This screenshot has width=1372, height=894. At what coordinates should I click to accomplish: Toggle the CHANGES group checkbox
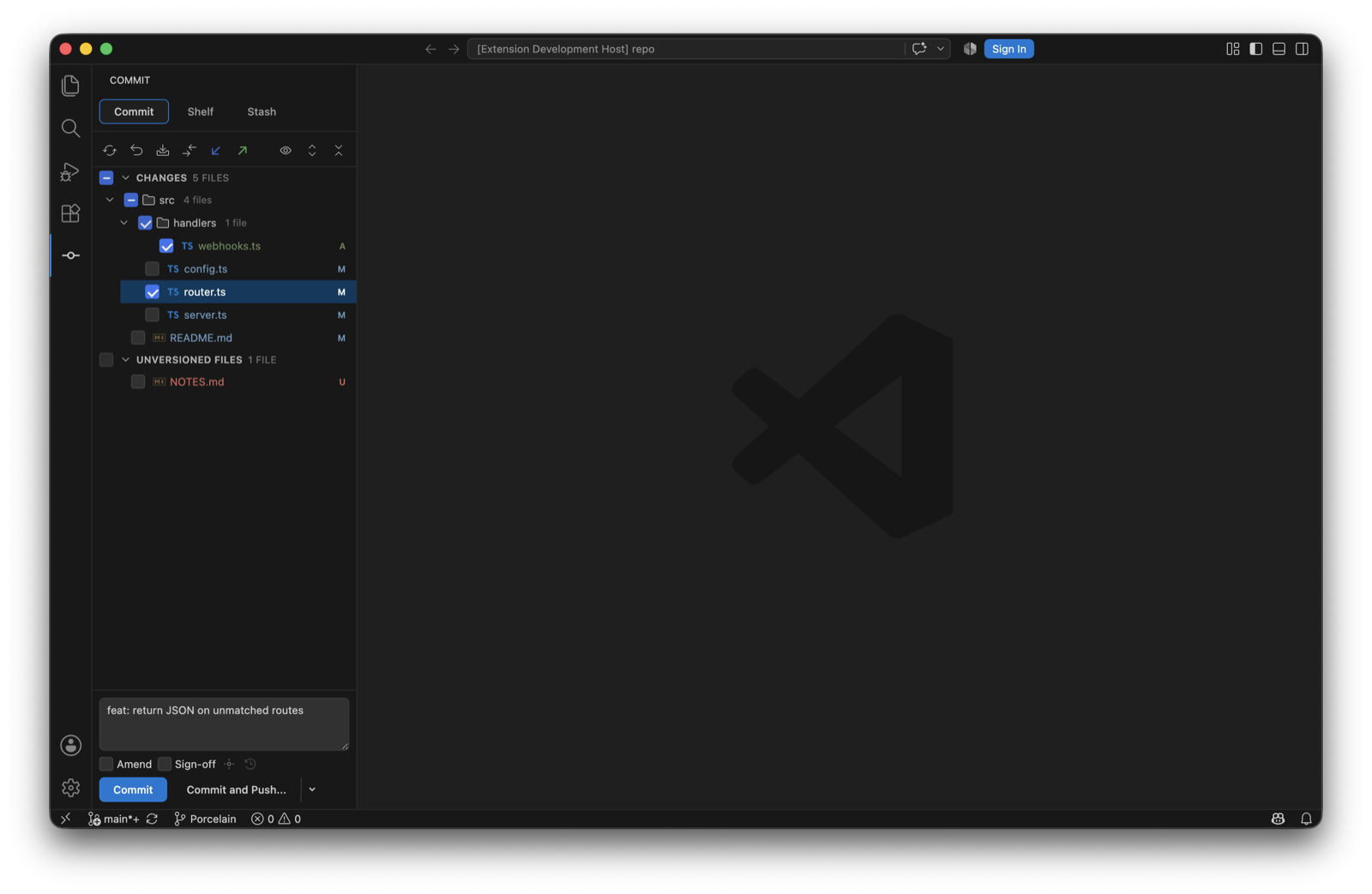pyautogui.click(x=106, y=178)
